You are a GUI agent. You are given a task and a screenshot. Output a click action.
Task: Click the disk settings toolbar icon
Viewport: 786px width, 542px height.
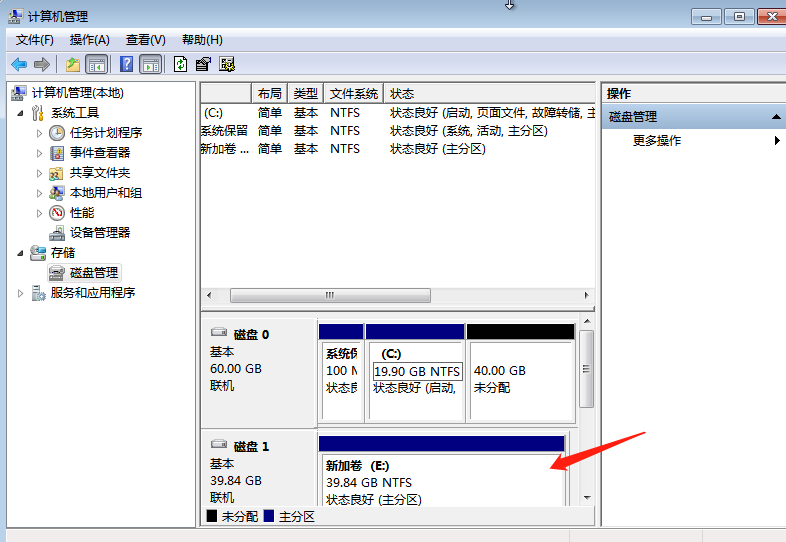point(227,64)
